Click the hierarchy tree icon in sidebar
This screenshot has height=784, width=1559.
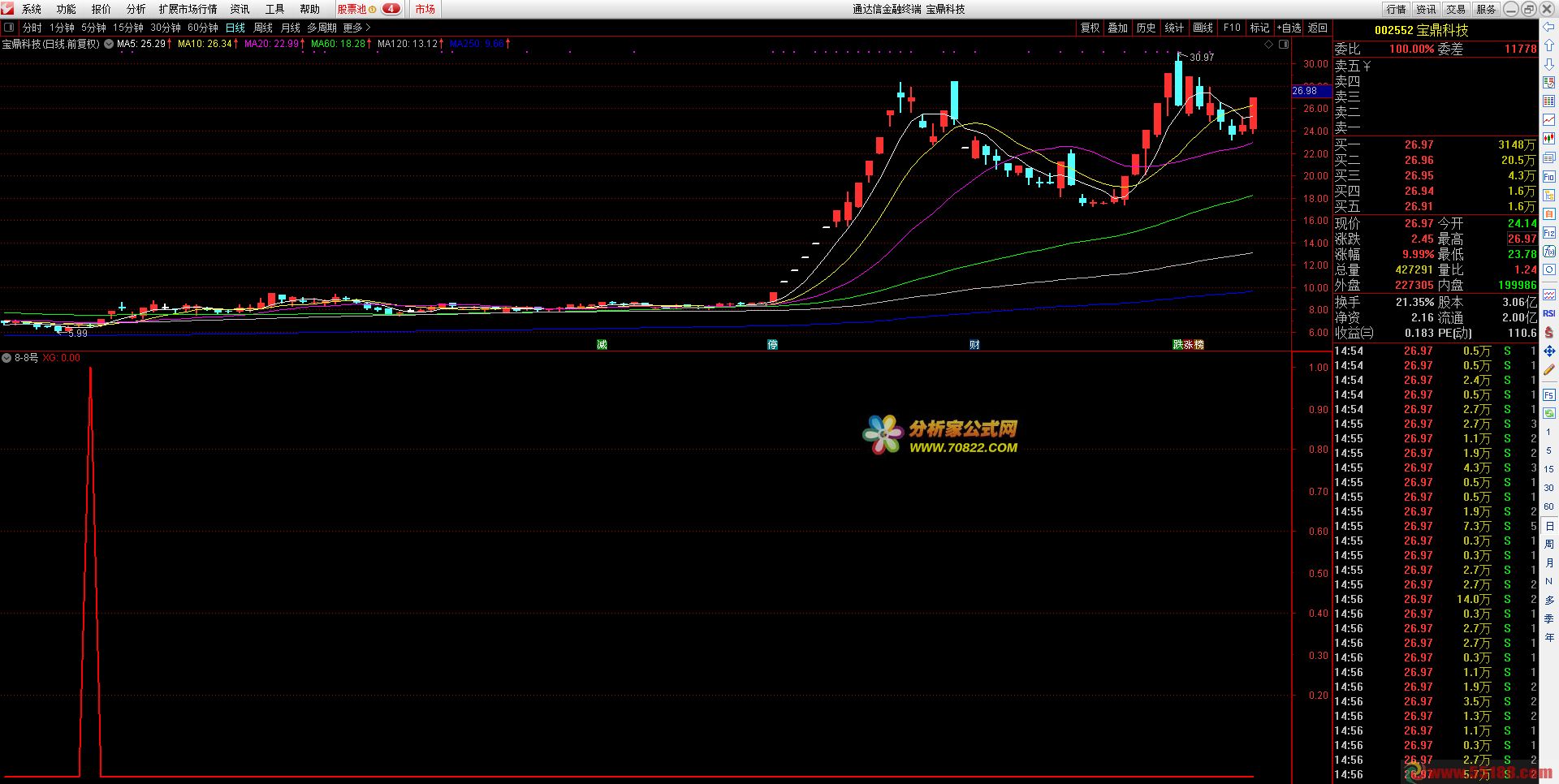click(x=1548, y=195)
